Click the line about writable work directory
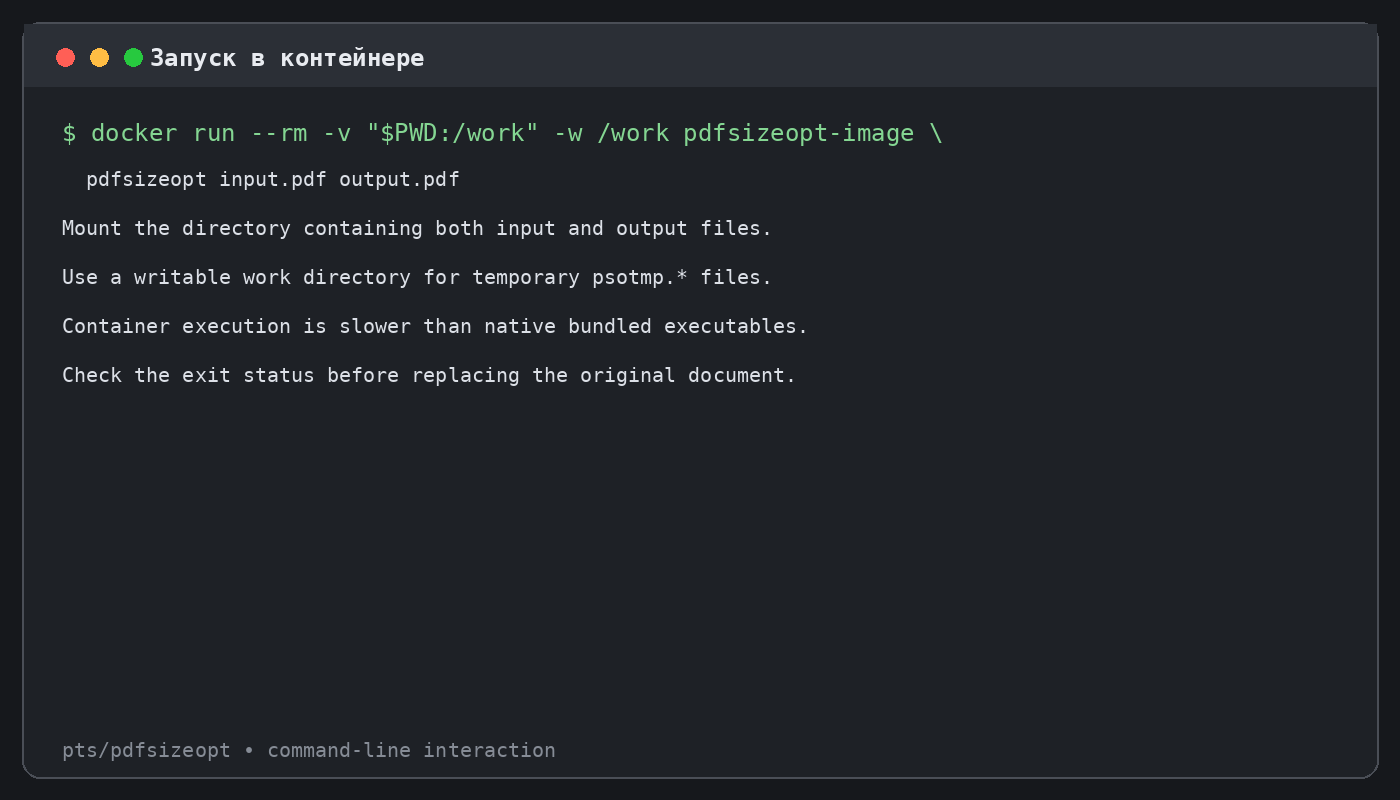Screen dimensions: 1400x800 [417, 277]
